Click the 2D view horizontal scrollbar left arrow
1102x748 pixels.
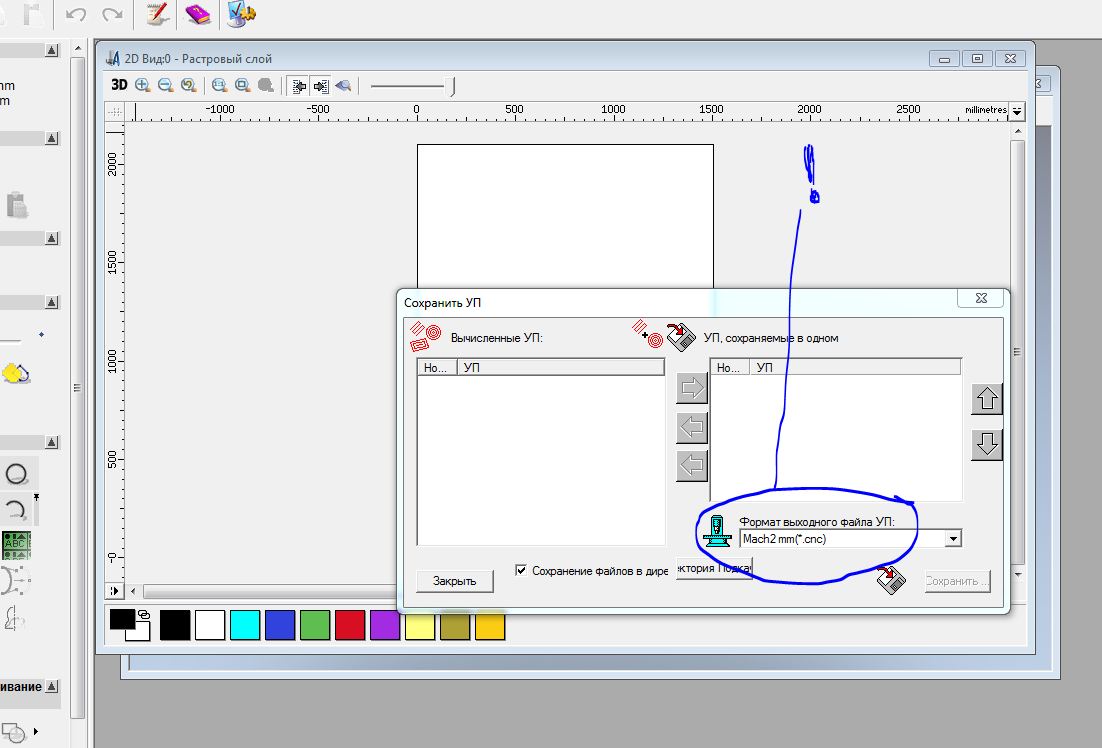click(133, 591)
